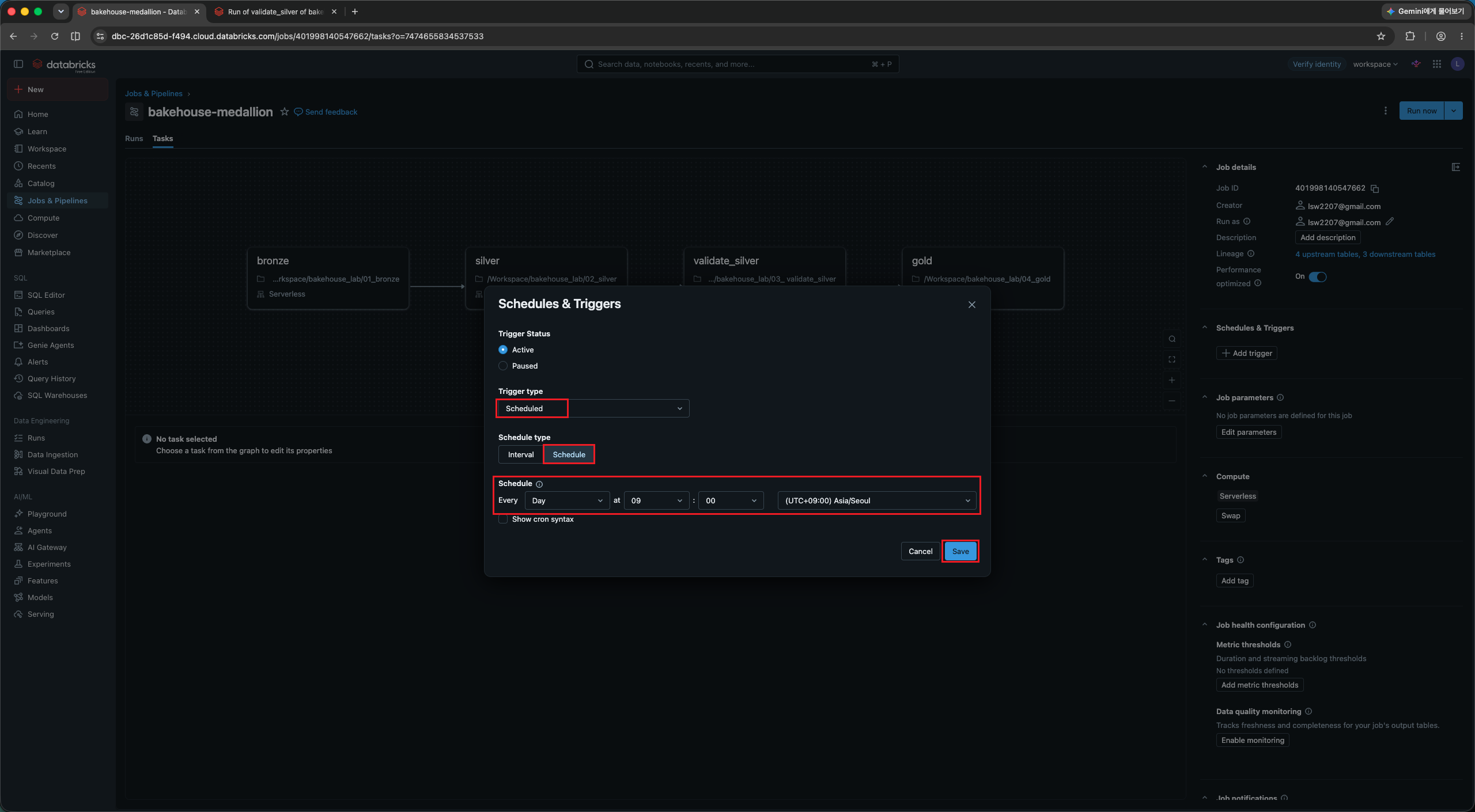Select the Paused trigger status
This screenshot has height=812, width=1475.
(x=503, y=366)
